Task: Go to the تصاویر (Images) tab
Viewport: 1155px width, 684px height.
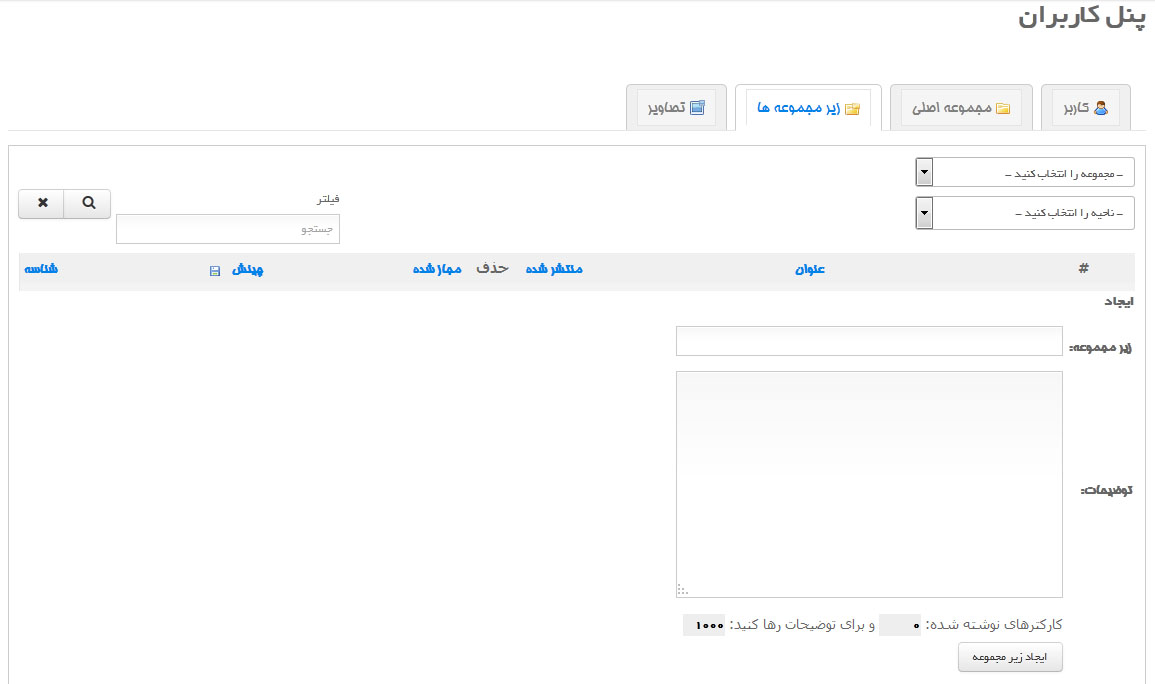Action: (x=676, y=108)
